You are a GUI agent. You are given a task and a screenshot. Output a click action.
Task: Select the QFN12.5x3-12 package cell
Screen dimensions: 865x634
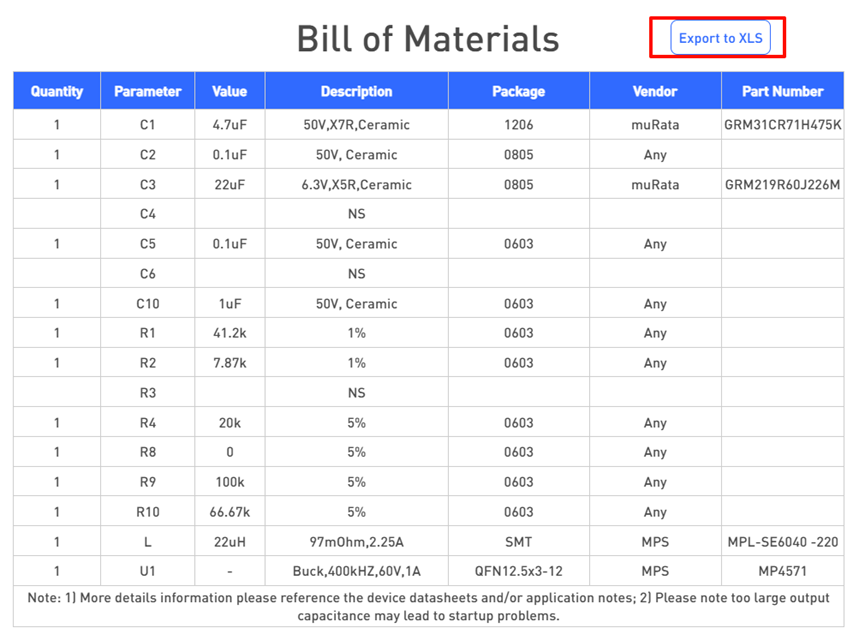[518, 572]
